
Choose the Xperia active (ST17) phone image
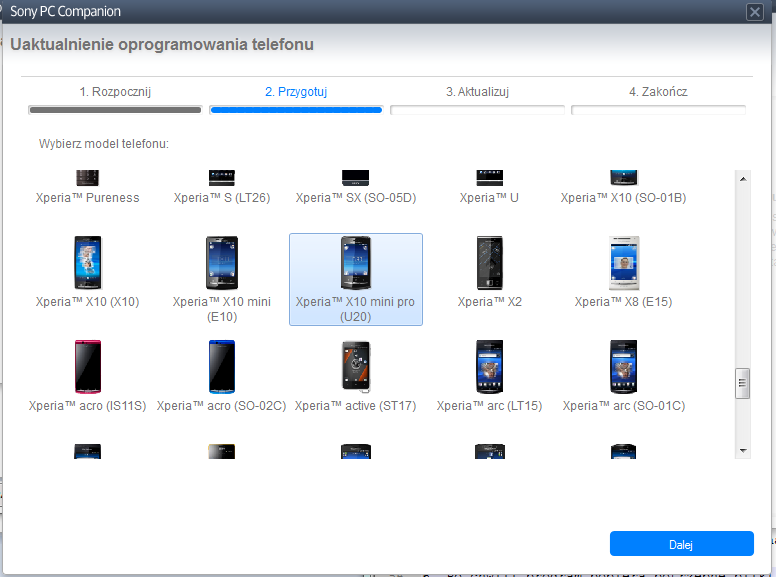tap(356, 367)
